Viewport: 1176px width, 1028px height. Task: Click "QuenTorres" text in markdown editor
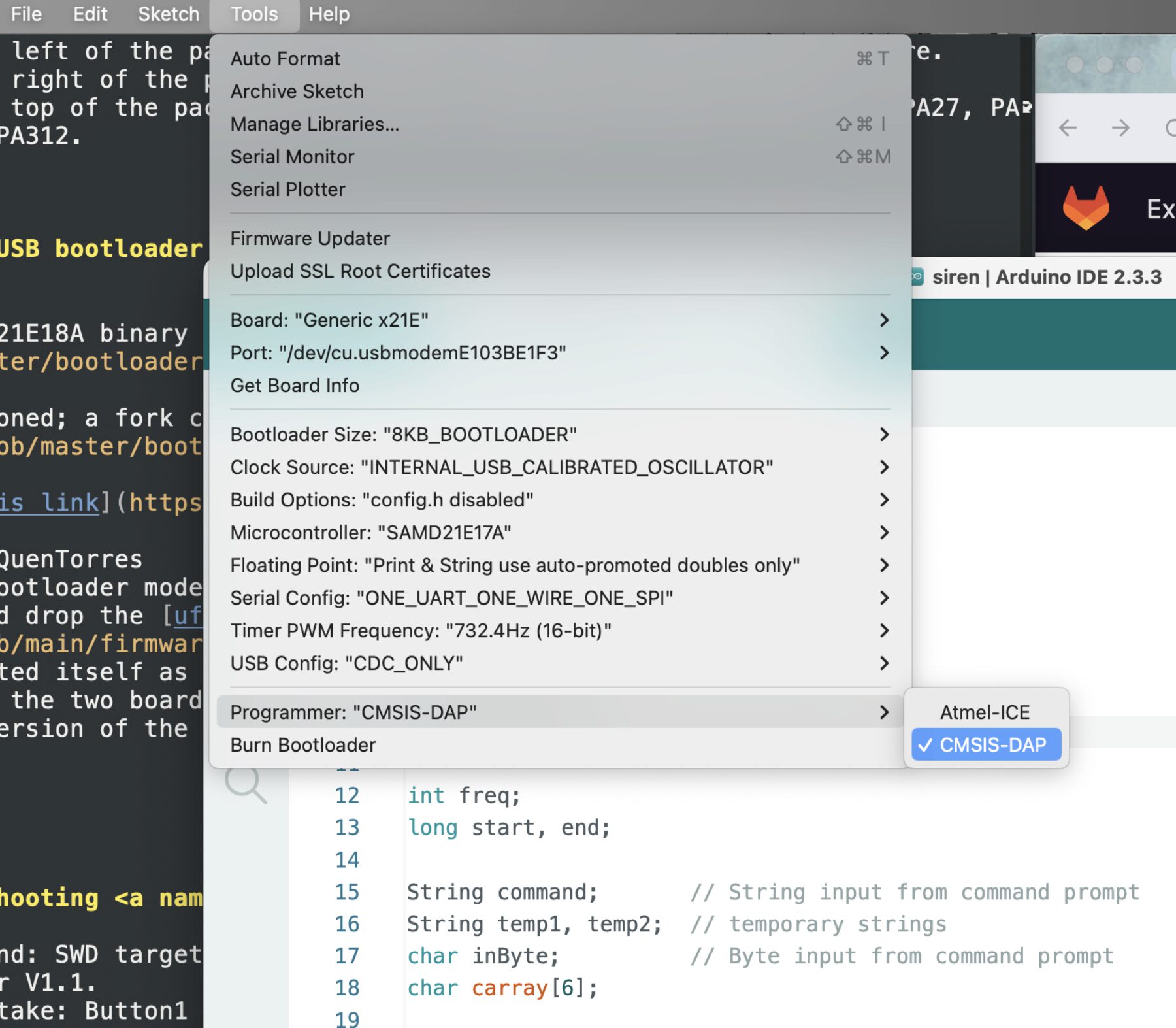71,559
